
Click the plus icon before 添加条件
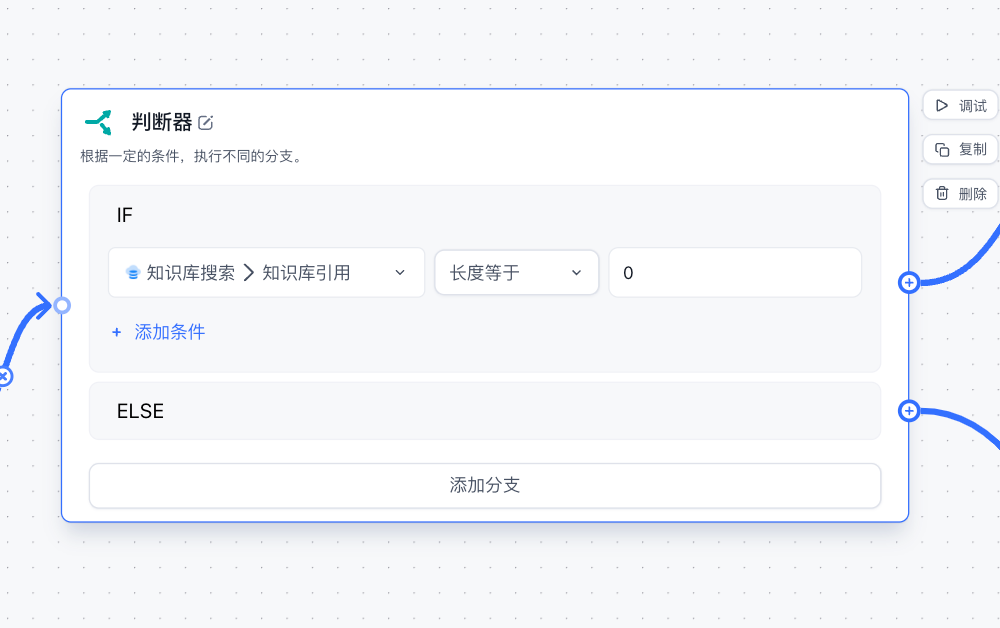(116, 332)
